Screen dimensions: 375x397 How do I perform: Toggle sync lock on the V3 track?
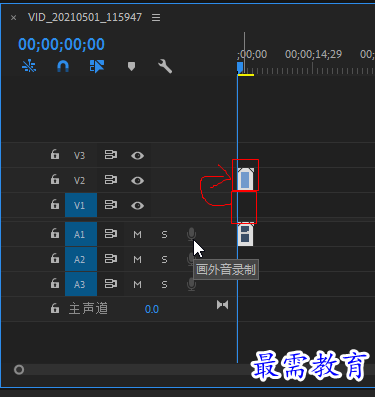[x=111, y=155]
